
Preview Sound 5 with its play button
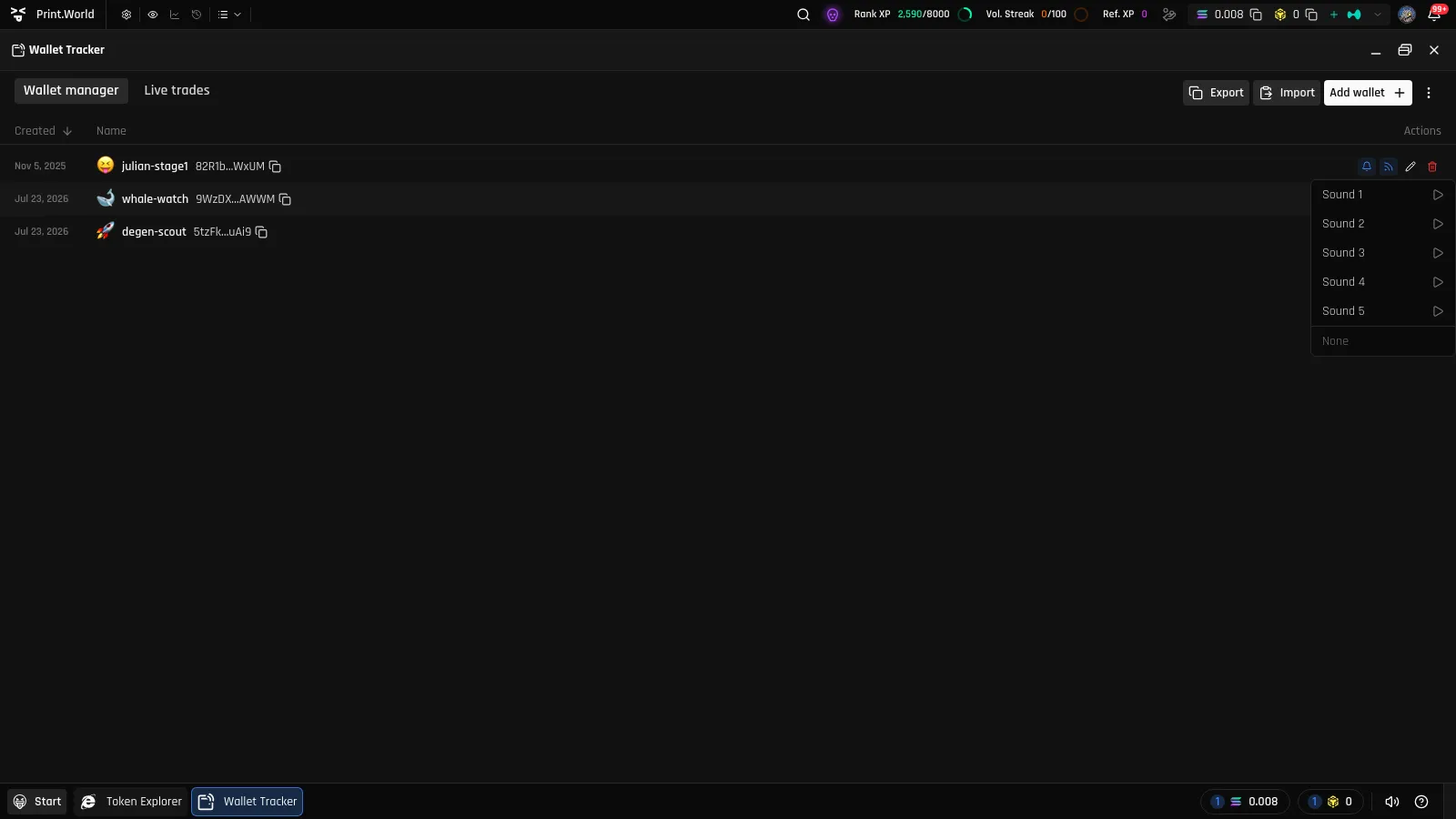1438,311
